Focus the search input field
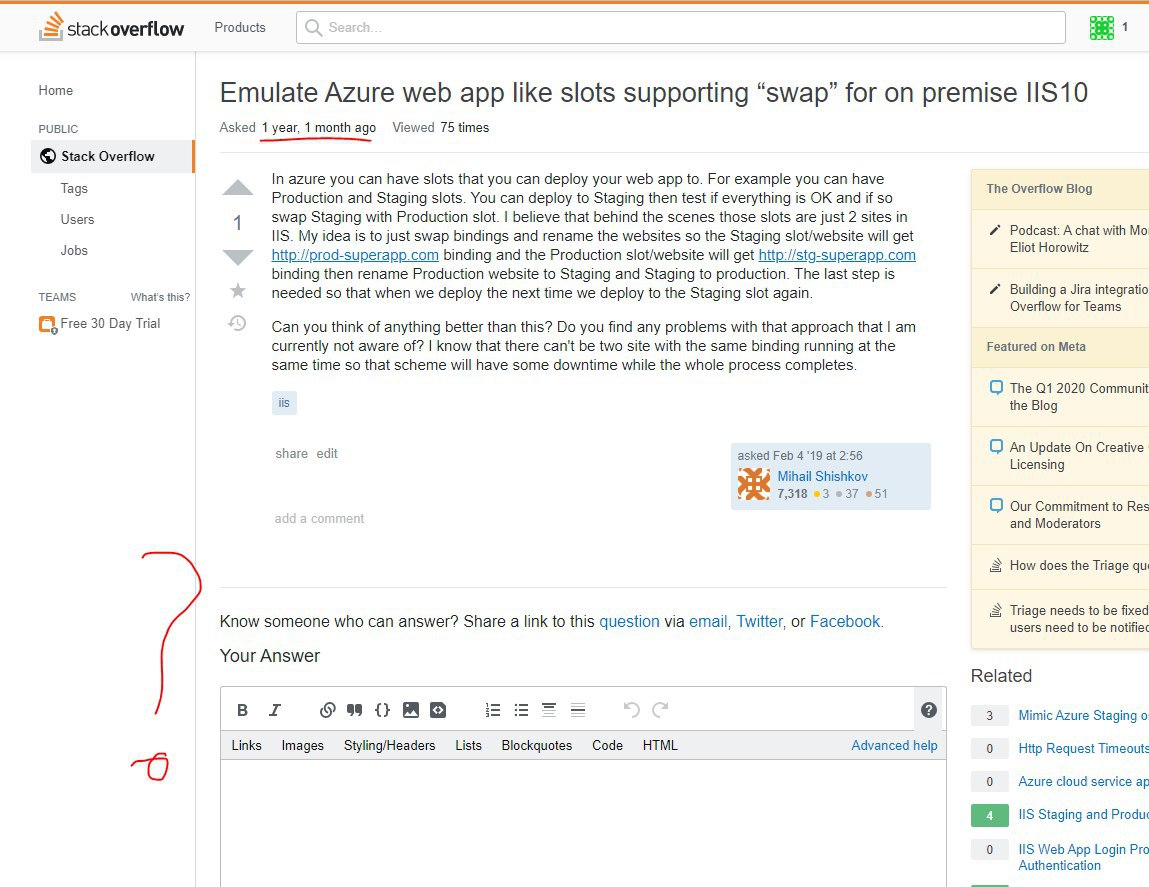Viewport: 1149px width, 887px height. pyautogui.click(x=681, y=27)
